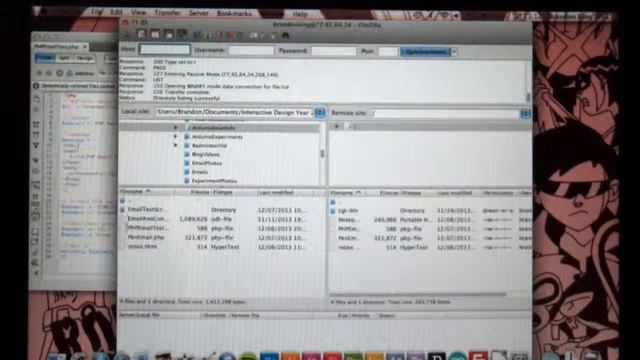Sort local files by Last modified column
The image size is (640, 360).
285,192
